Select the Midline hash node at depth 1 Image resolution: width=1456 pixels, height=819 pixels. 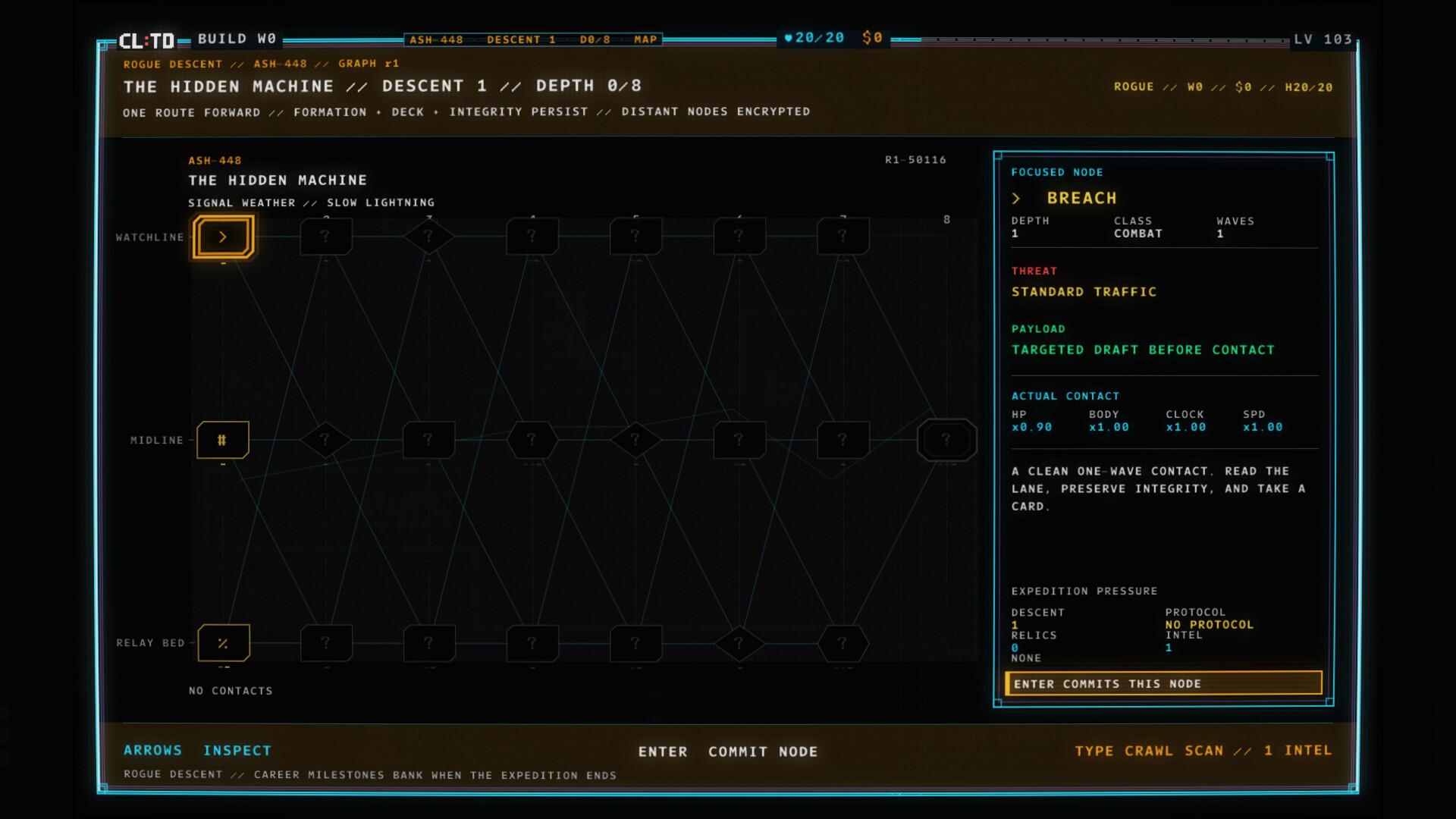222,440
